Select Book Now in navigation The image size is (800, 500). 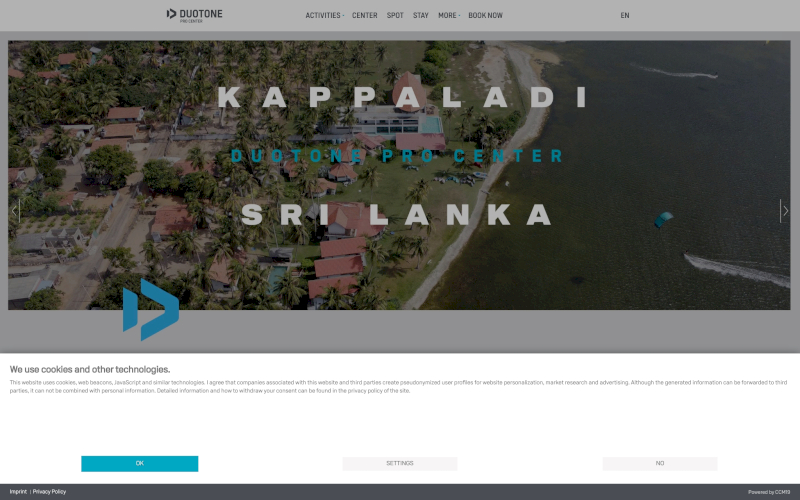pos(485,15)
